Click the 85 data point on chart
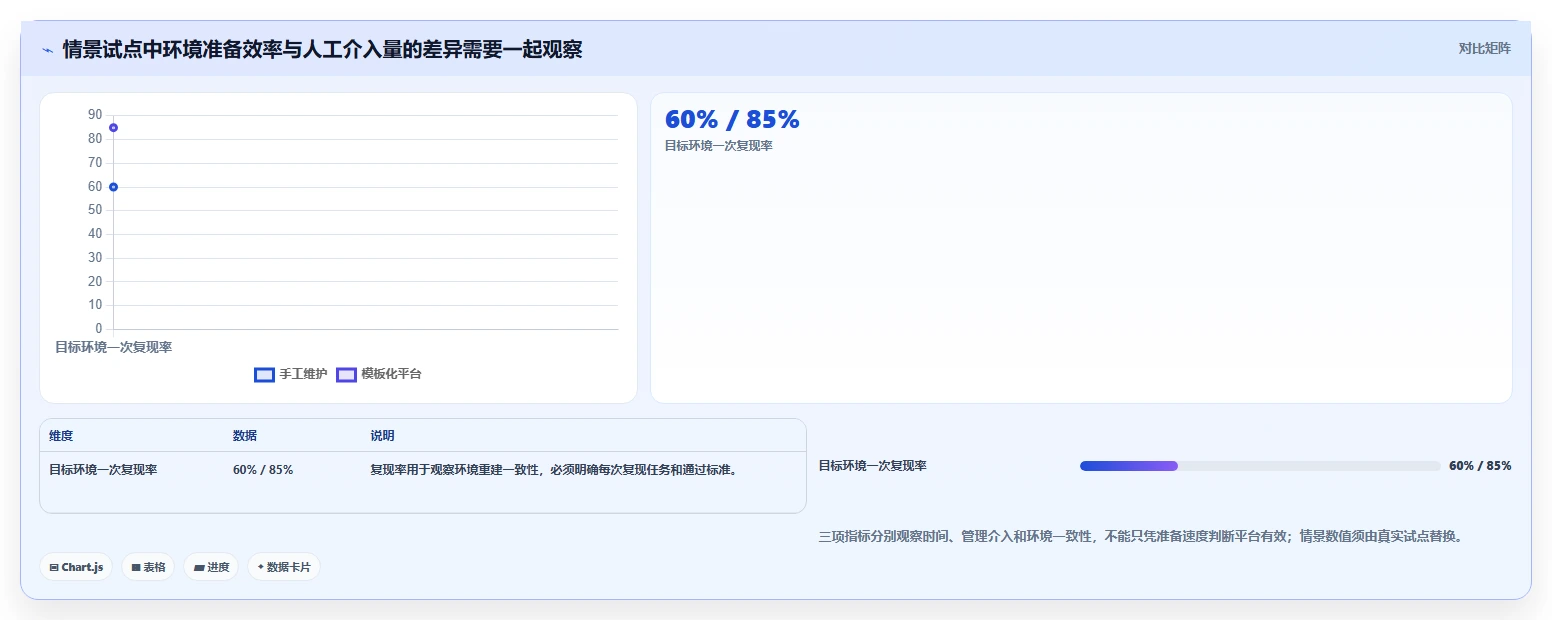 pos(114,128)
